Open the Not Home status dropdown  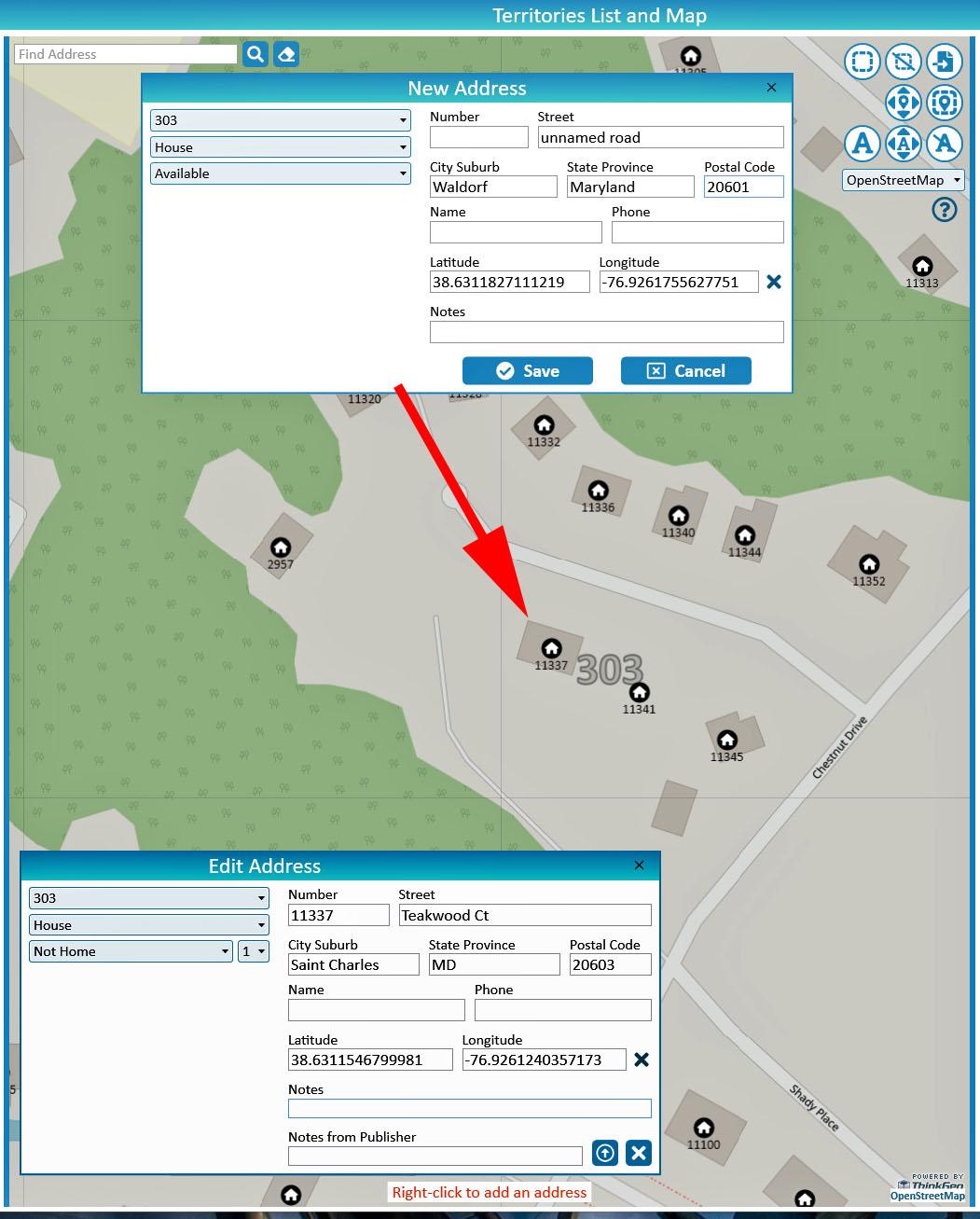tap(131, 951)
